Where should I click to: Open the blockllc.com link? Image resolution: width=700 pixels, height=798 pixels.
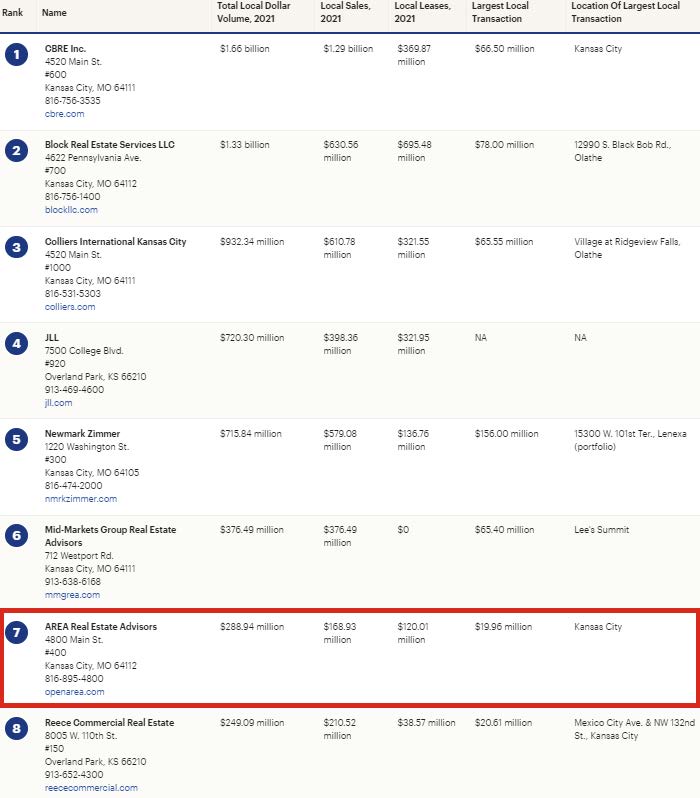[x=71, y=210]
